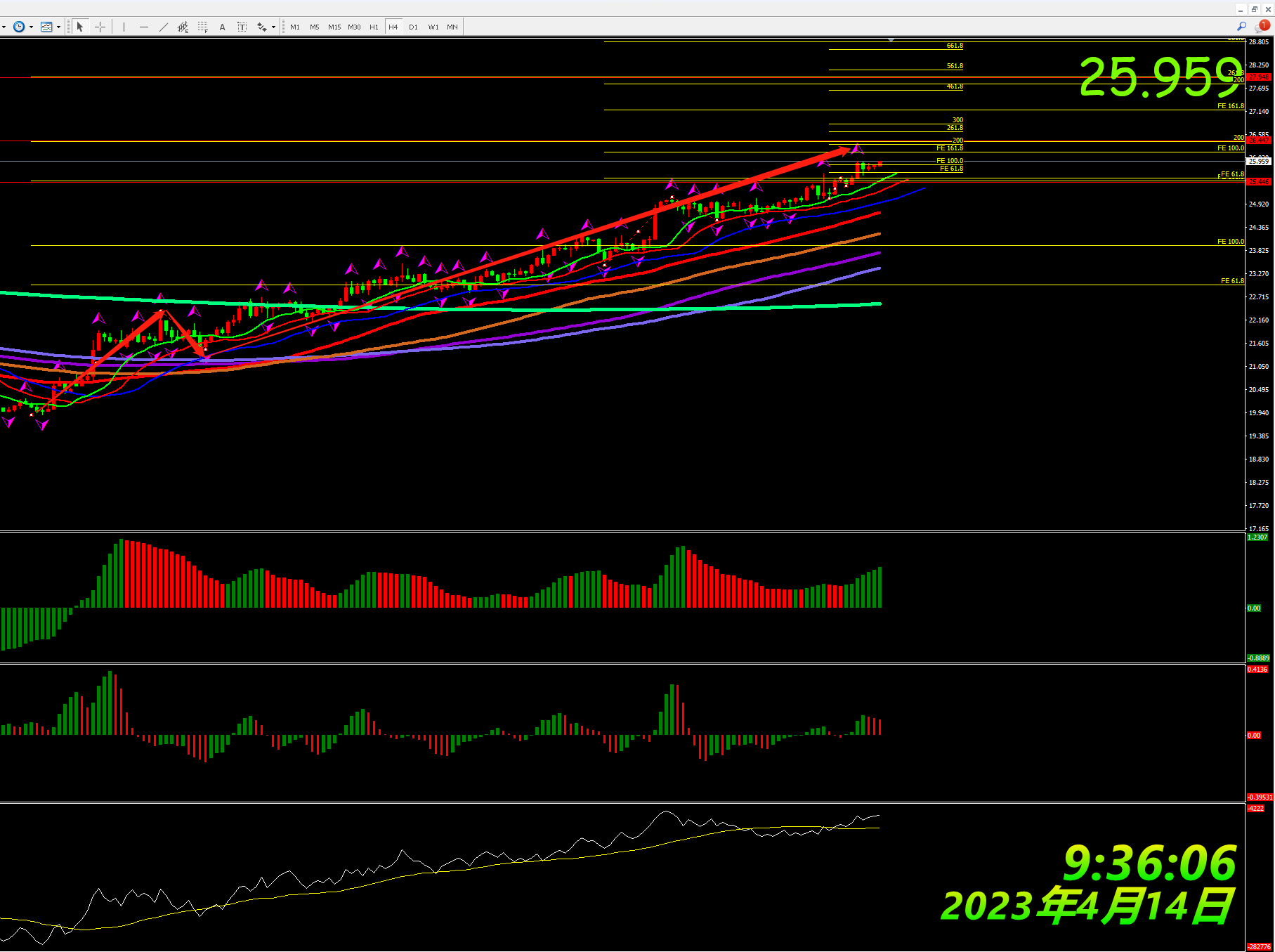Activate the crosshair tool
Viewport: 1275px width, 952px height.
coord(100,27)
